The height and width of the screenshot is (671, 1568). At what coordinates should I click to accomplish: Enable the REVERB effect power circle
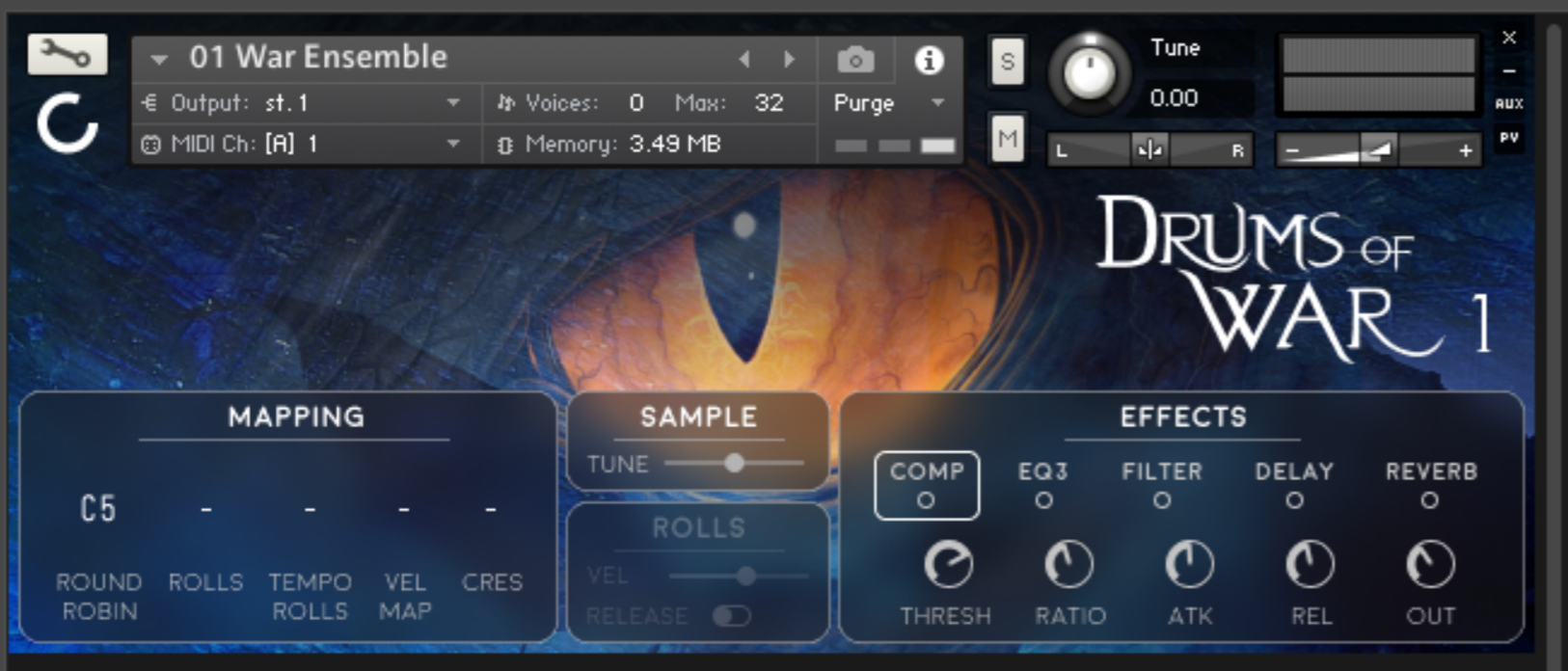click(1430, 500)
